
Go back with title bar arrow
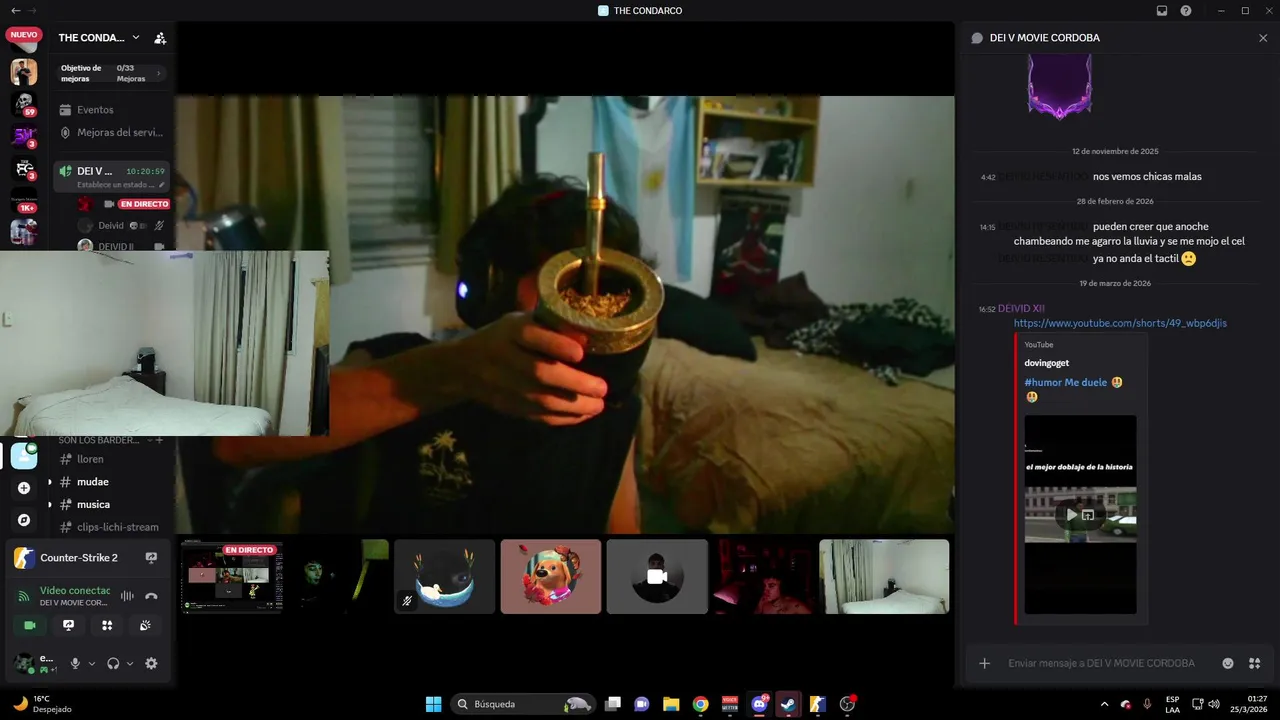point(15,11)
